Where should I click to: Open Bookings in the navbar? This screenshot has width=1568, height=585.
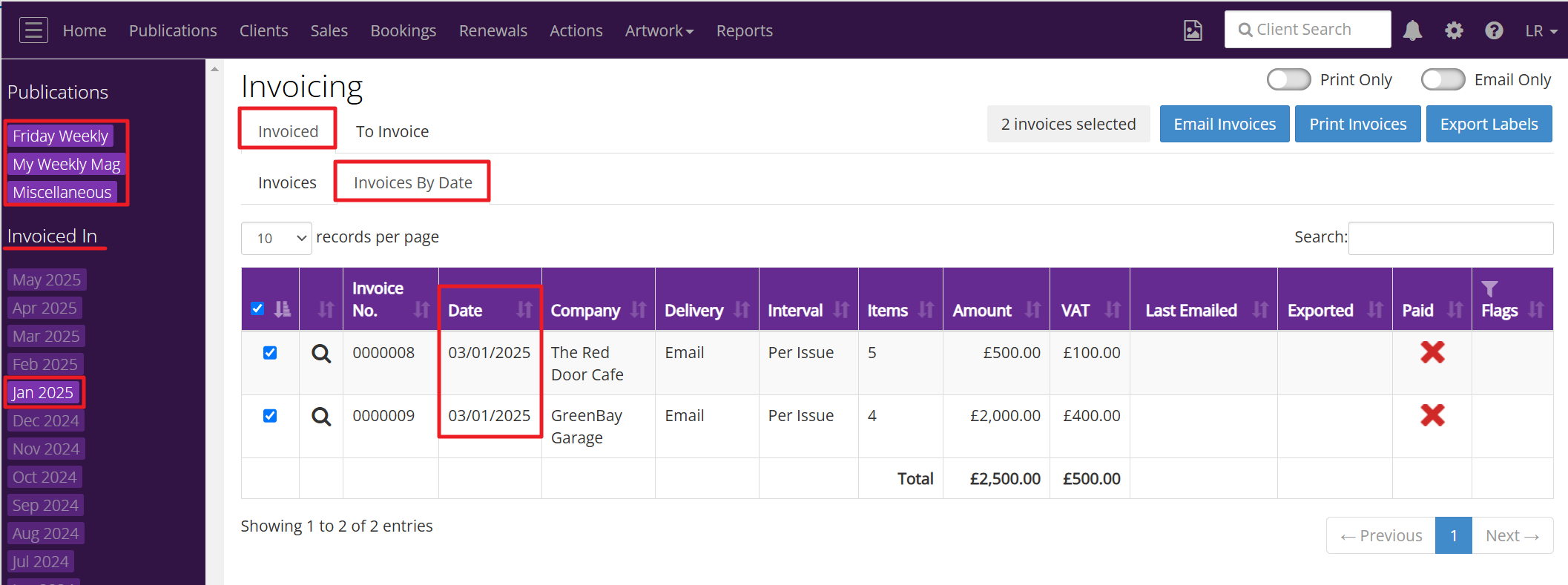[x=403, y=30]
